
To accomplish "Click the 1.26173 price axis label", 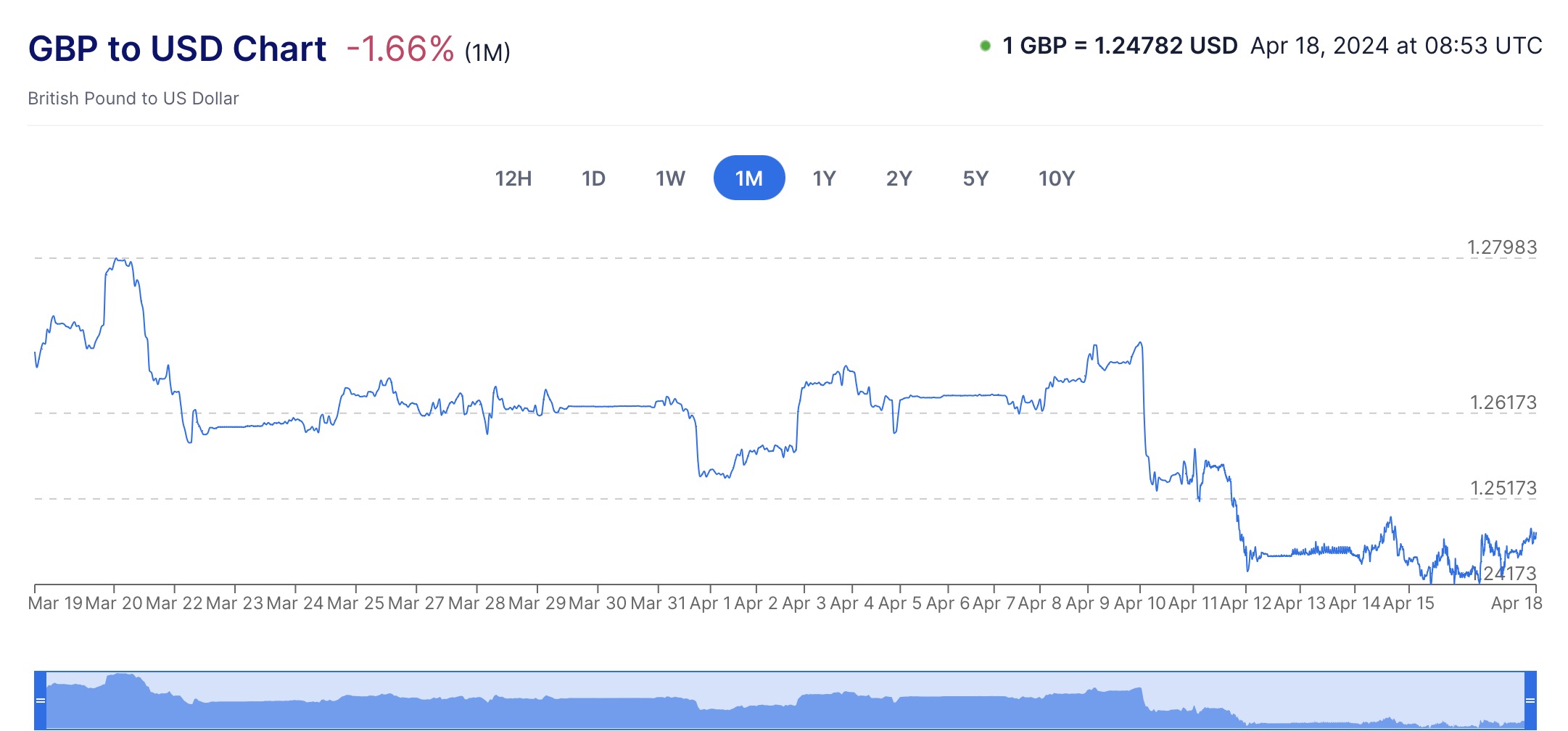I will (1503, 402).
